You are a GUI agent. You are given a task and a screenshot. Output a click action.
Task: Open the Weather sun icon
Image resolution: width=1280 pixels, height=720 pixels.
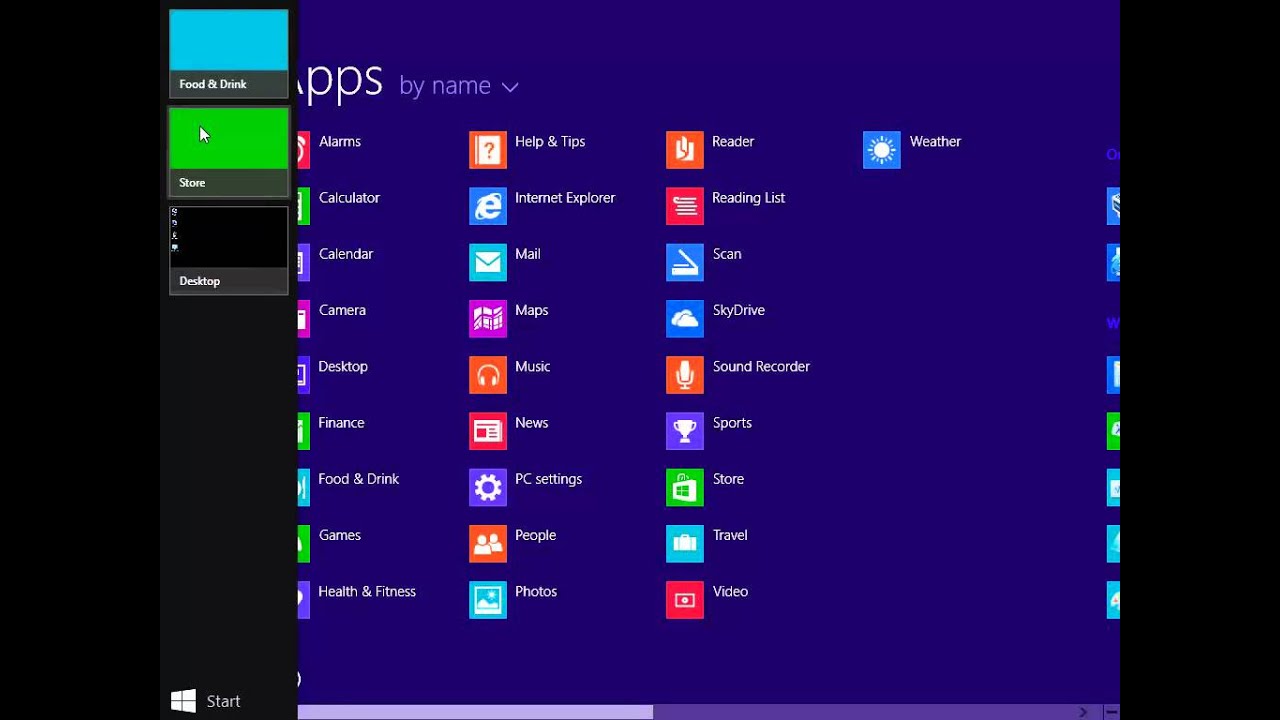(x=882, y=150)
